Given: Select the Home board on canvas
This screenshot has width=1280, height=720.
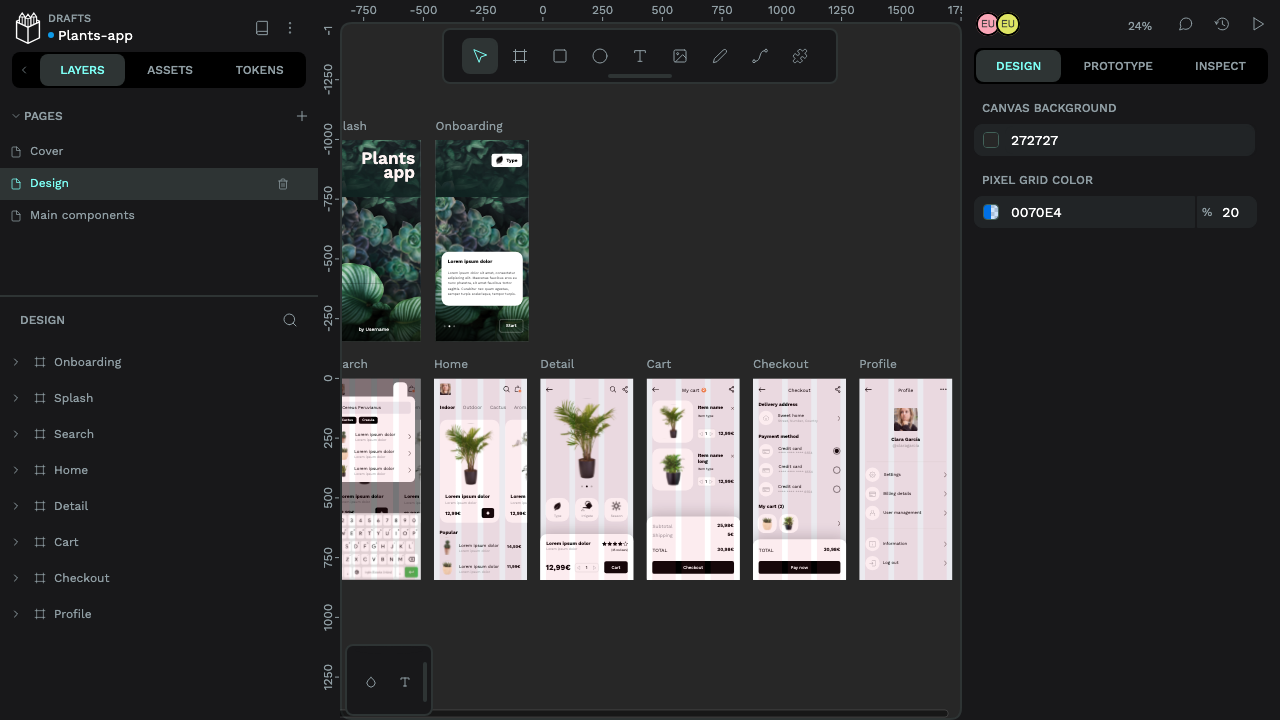Looking at the screenshot, I should point(481,479).
